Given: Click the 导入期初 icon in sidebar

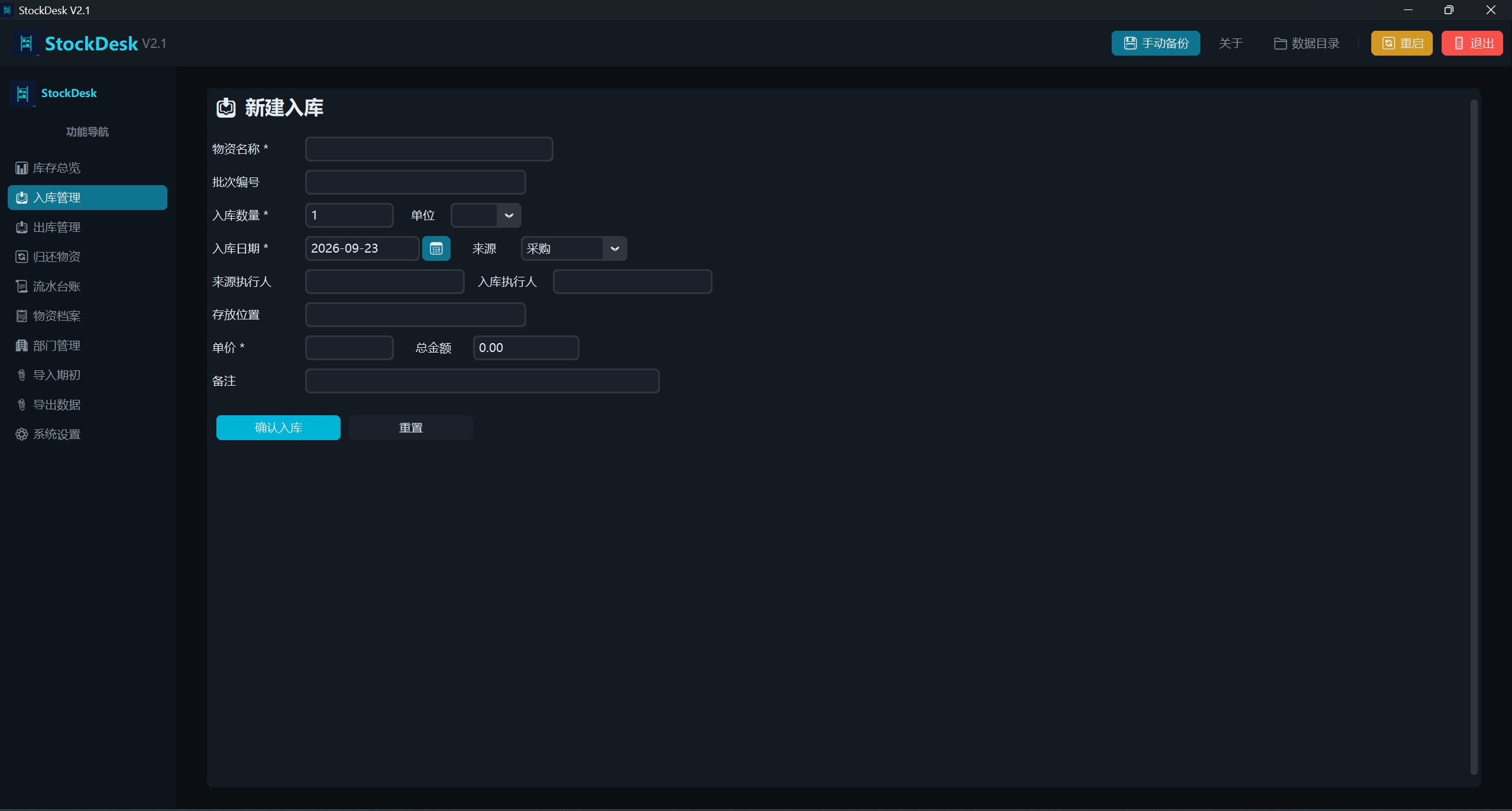Looking at the screenshot, I should 21,375.
